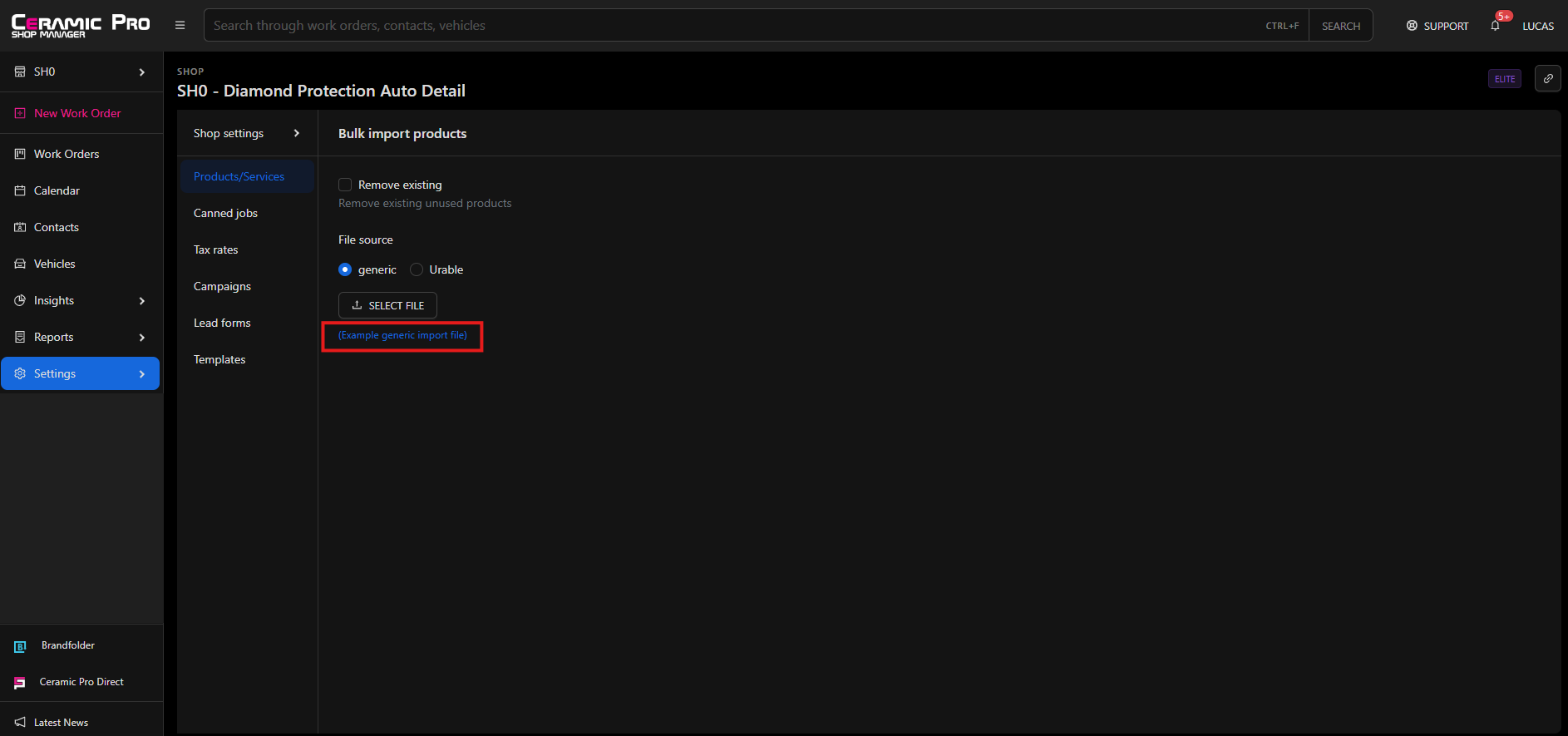This screenshot has width=1568, height=736.
Task: Click the Latest News megaphone icon
Action: [20, 722]
